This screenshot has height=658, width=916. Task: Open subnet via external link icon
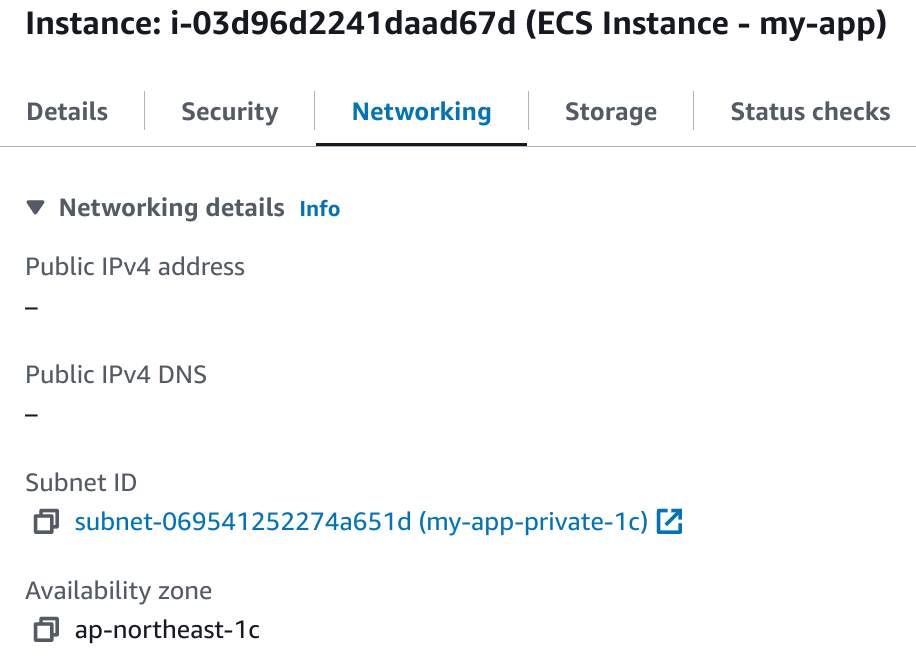669,521
